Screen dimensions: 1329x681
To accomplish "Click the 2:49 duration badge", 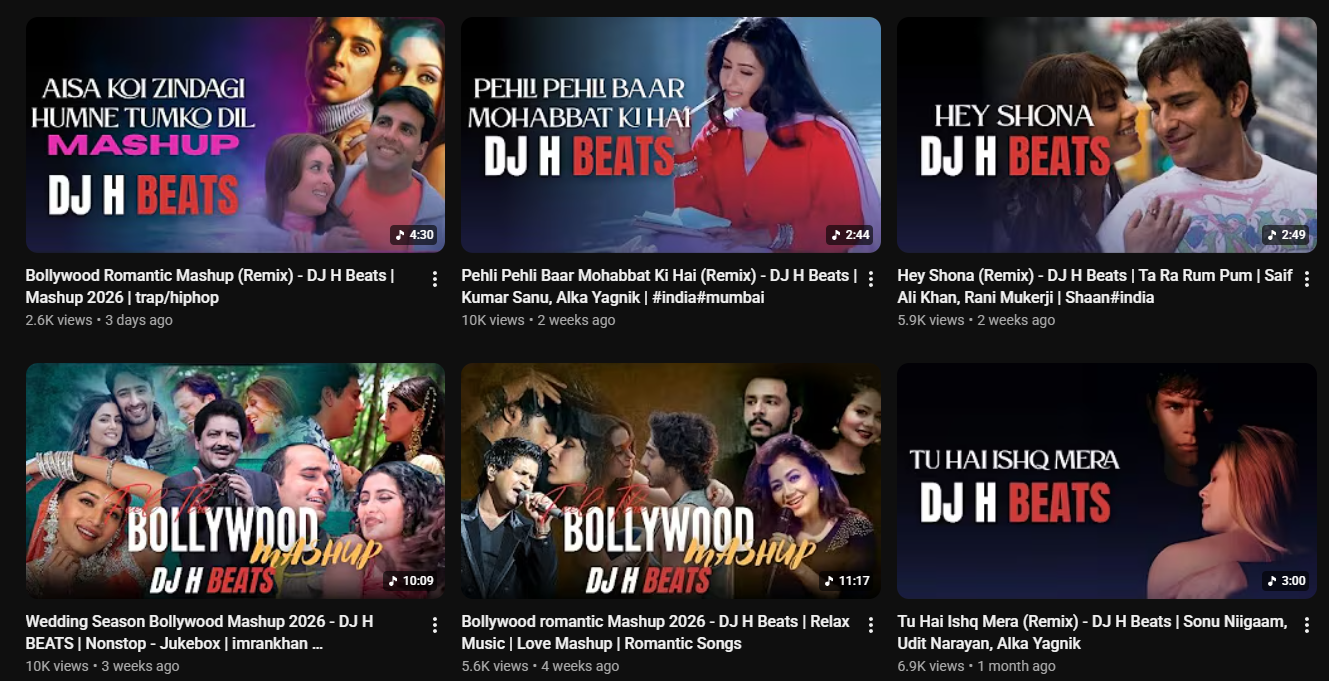I will (x=1287, y=235).
